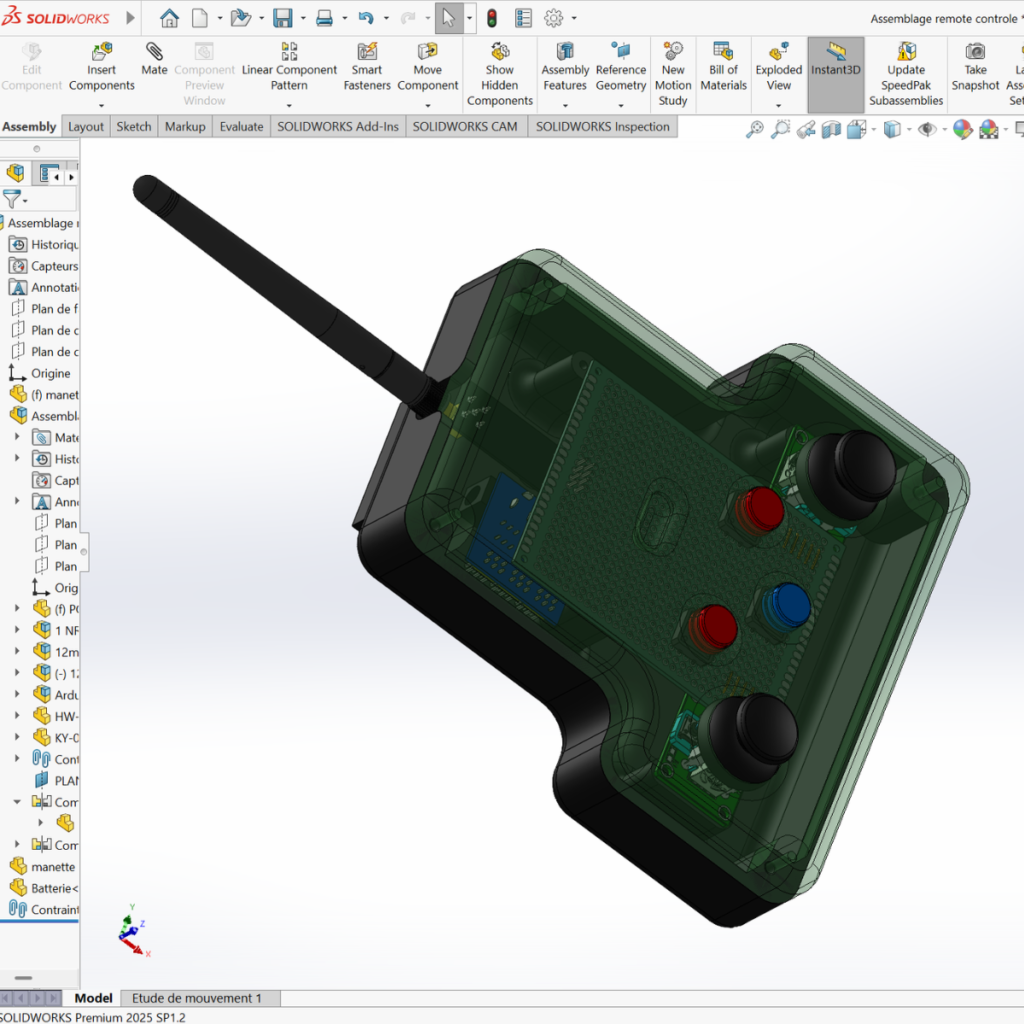1024x1024 pixels.
Task: Expand the HW- component node
Action: [17, 716]
